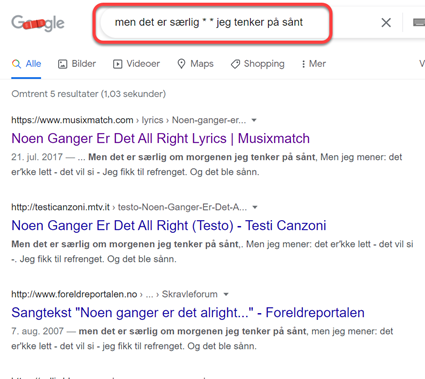425x379 pixels.
Task: Click the '7. aug. 2007' snippet date
Action: point(37,331)
